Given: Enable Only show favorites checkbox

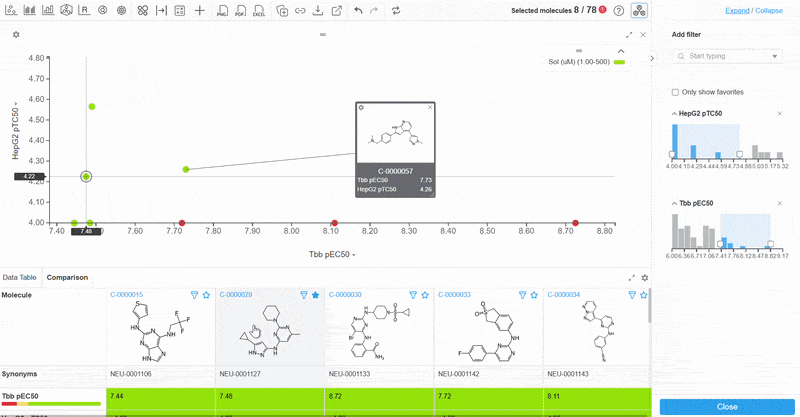Looking at the screenshot, I should (675, 92).
